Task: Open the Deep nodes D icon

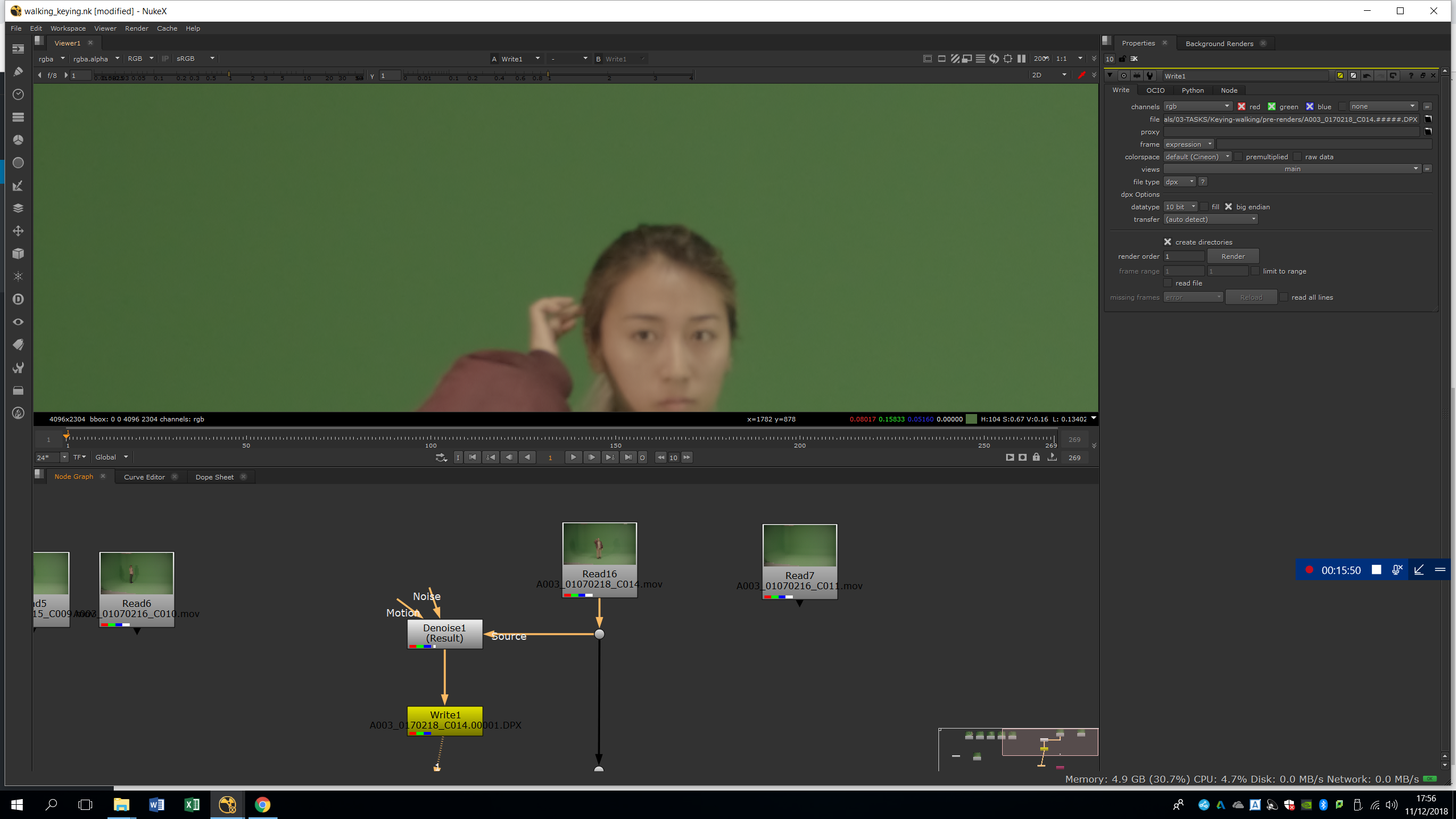Action: click(x=18, y=299)
